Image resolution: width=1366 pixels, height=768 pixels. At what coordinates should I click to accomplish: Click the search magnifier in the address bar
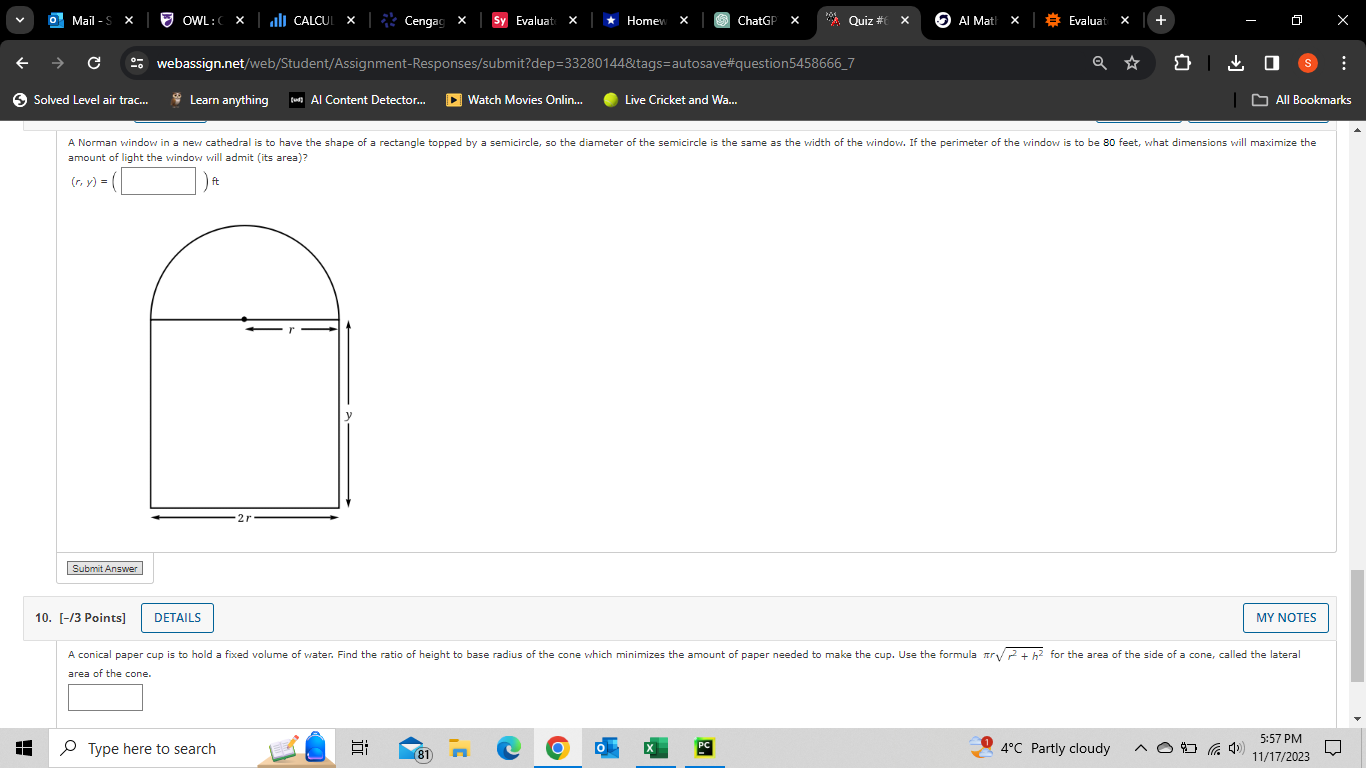click(1099, 62)
